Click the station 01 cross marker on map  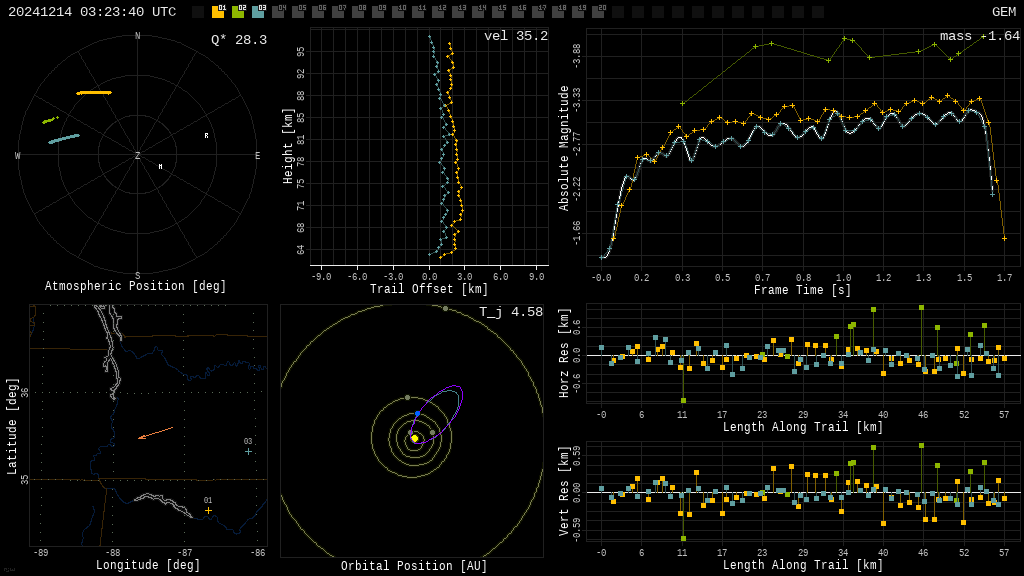[x=208, y=510]
